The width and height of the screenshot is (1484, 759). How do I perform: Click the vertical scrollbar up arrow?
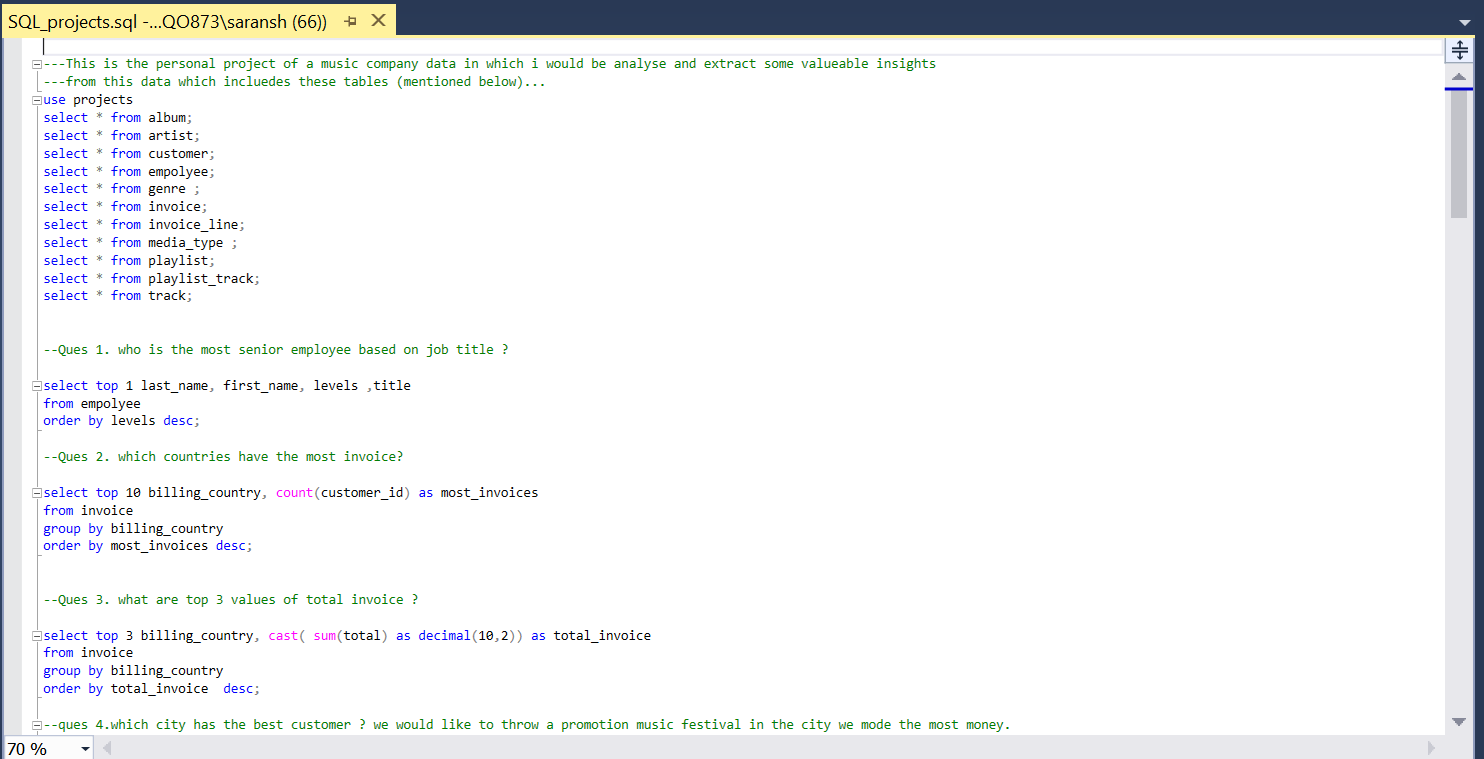coord(1457,75)
